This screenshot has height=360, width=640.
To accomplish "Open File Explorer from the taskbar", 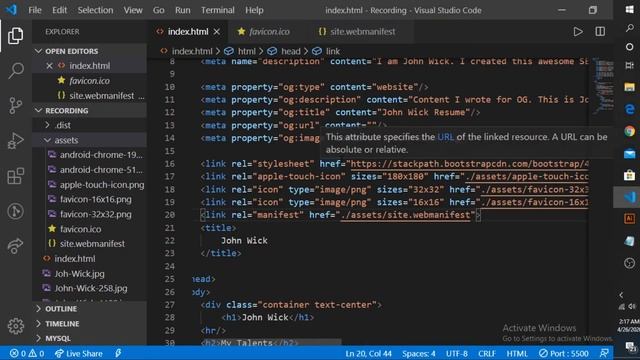I will (x=629, y=87).
